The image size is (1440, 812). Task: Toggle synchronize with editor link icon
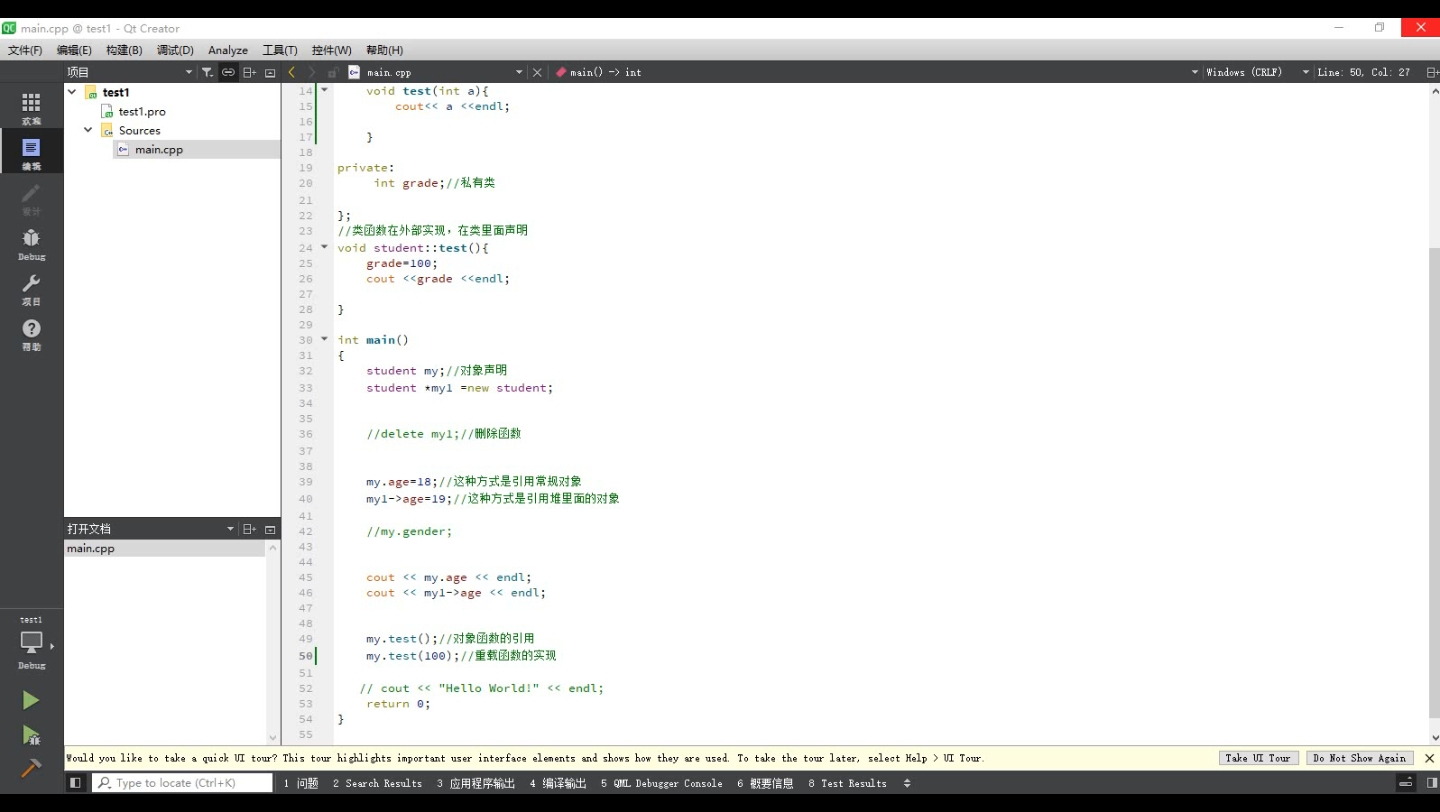(x=228, y=71)
